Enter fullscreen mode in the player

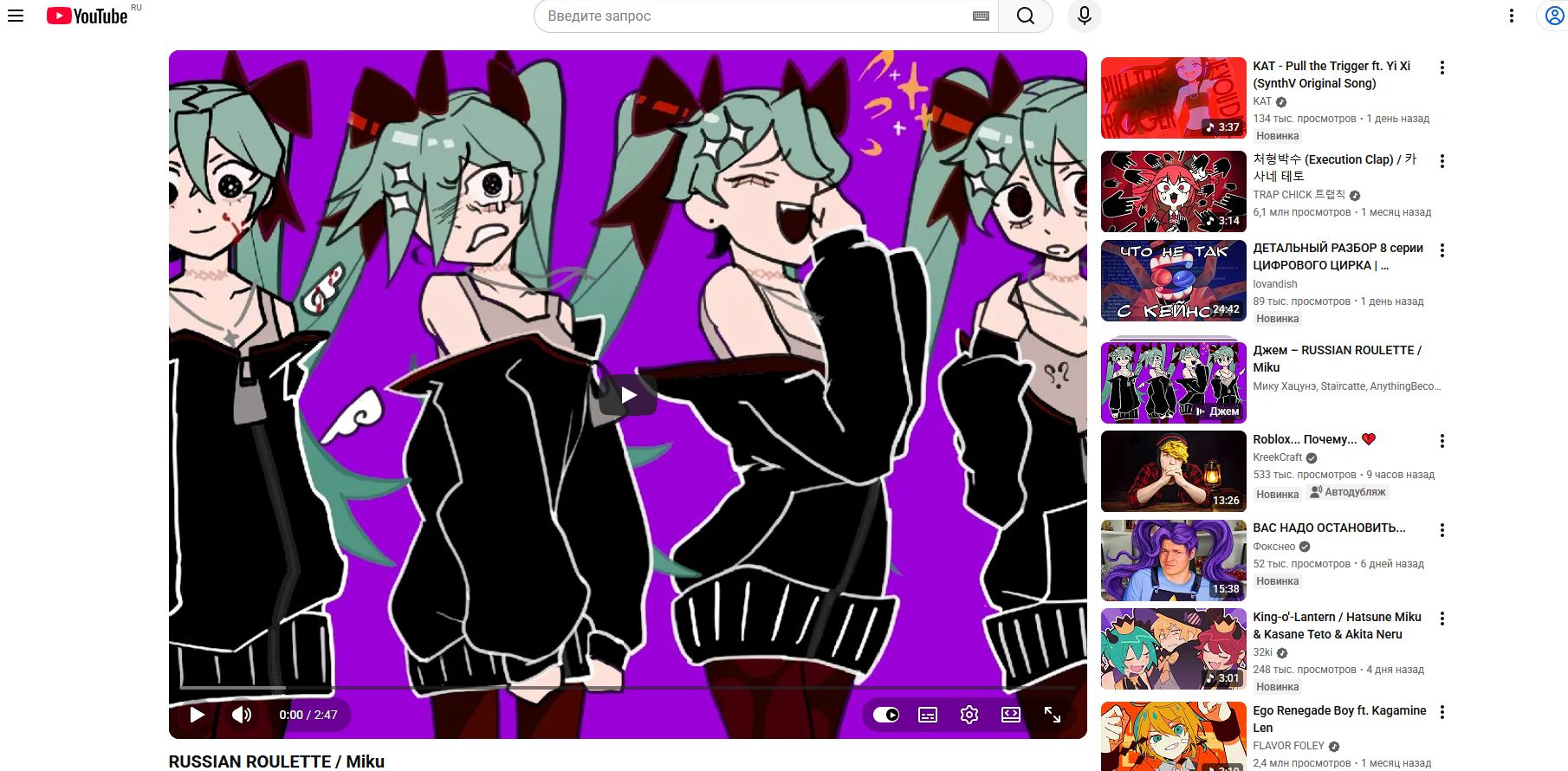tap(1052, 715)
